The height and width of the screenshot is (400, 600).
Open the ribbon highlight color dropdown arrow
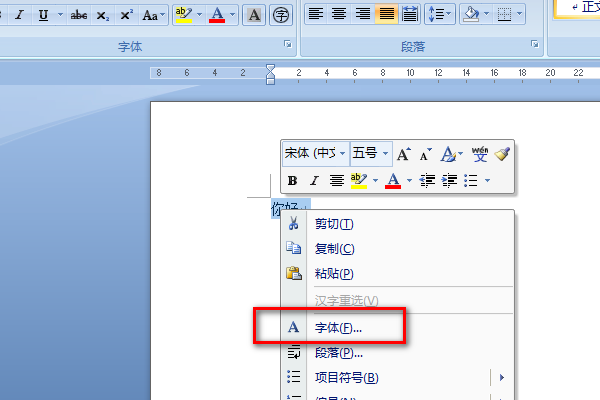[x=200, y=15]
